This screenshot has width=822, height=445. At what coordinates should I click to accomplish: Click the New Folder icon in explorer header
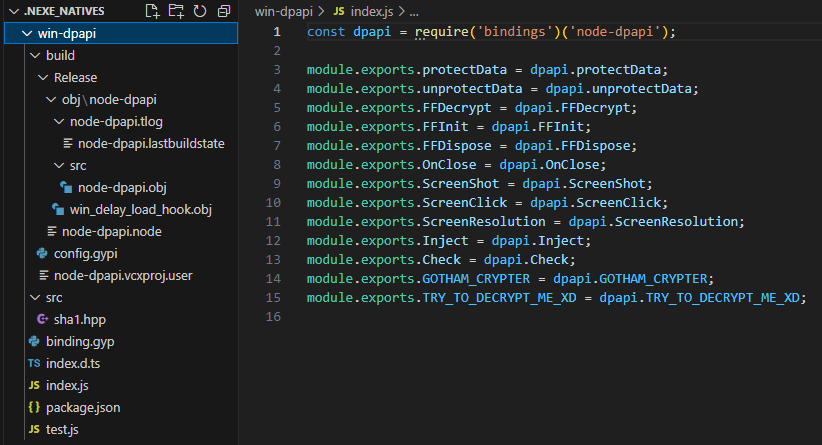pos(176,11)
